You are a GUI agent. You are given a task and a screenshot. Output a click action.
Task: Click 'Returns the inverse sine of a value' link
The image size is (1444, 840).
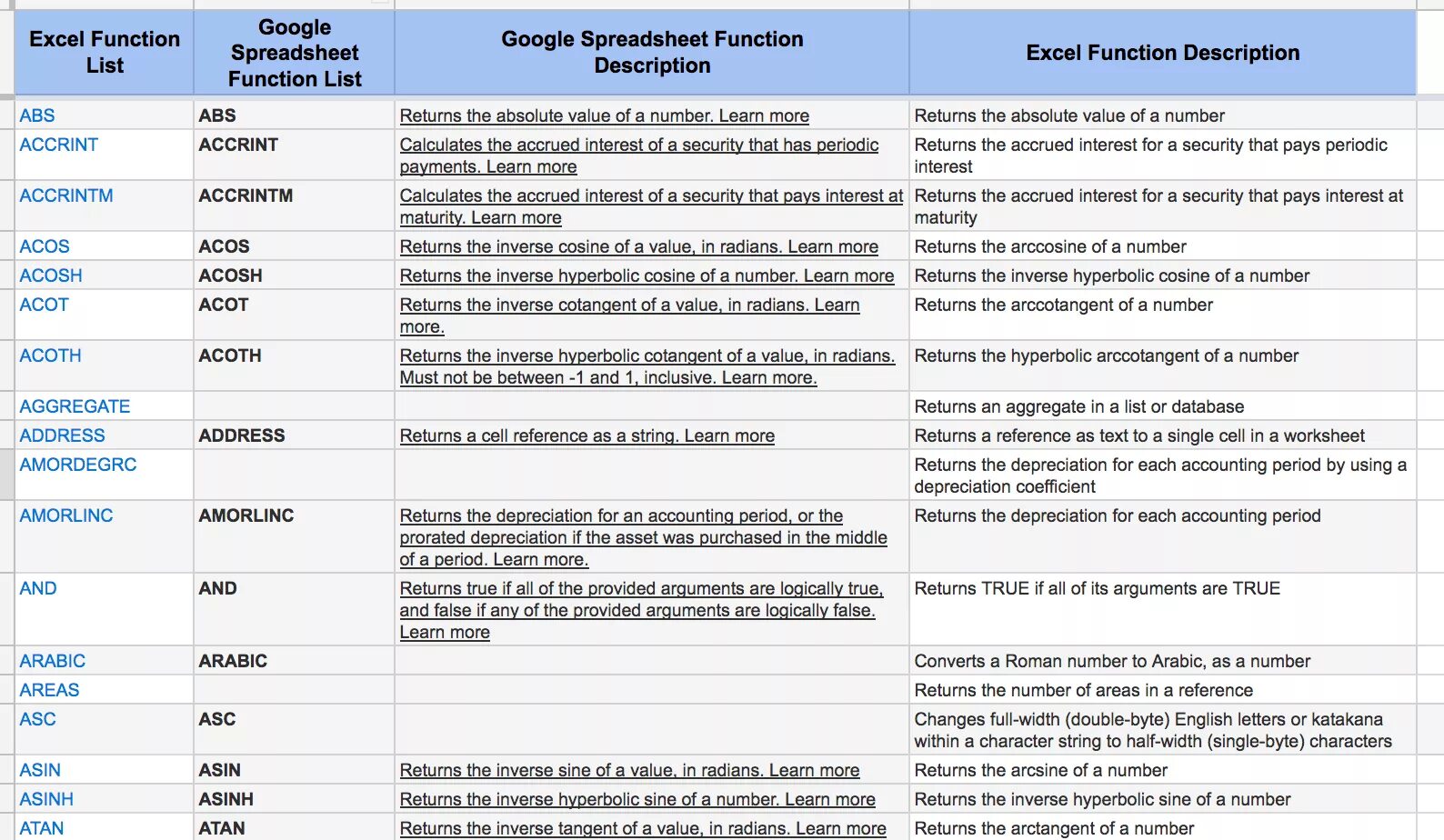point(630,770)
